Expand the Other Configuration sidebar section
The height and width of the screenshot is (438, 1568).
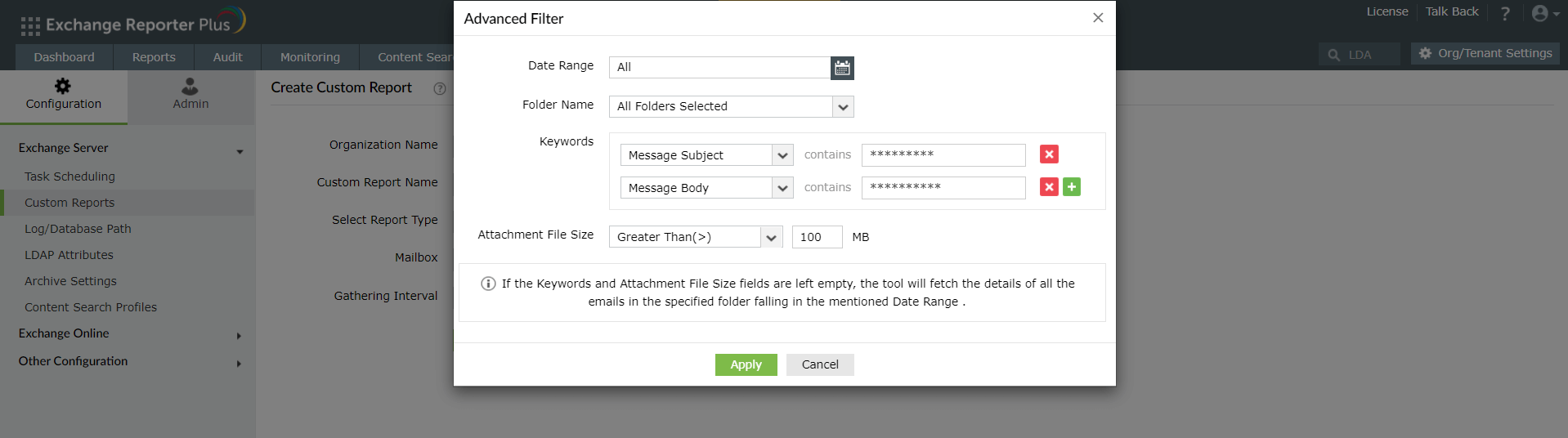(238, 363)
